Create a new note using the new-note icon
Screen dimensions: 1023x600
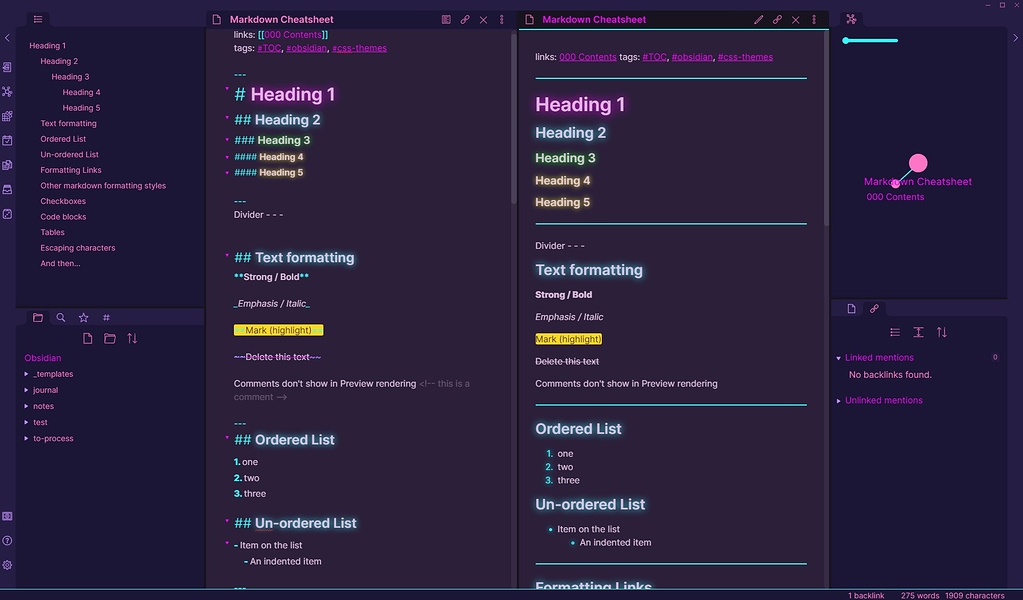tap(88, 339)
